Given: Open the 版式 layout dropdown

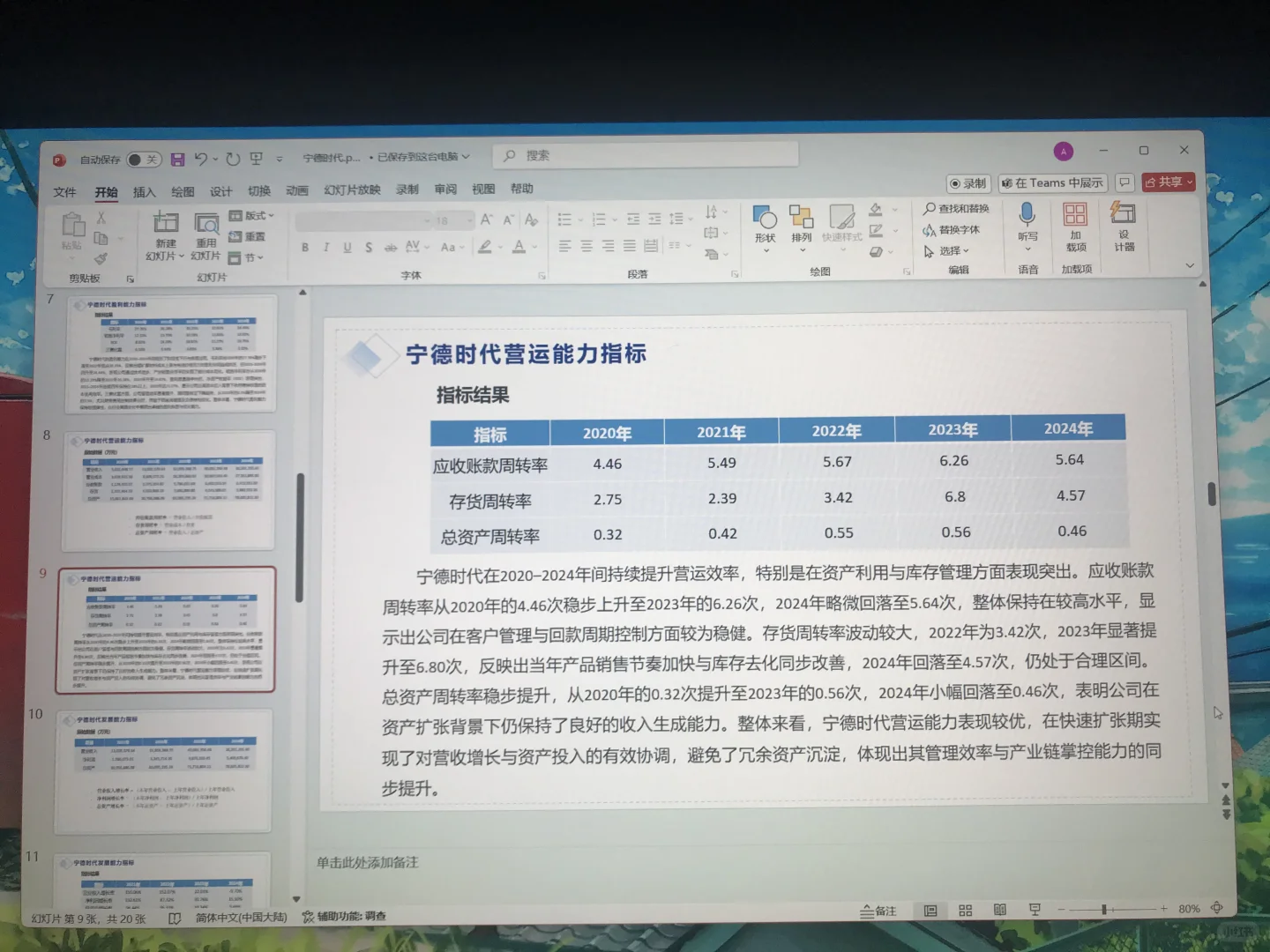Looking at the screenshot, I should 252,216.
